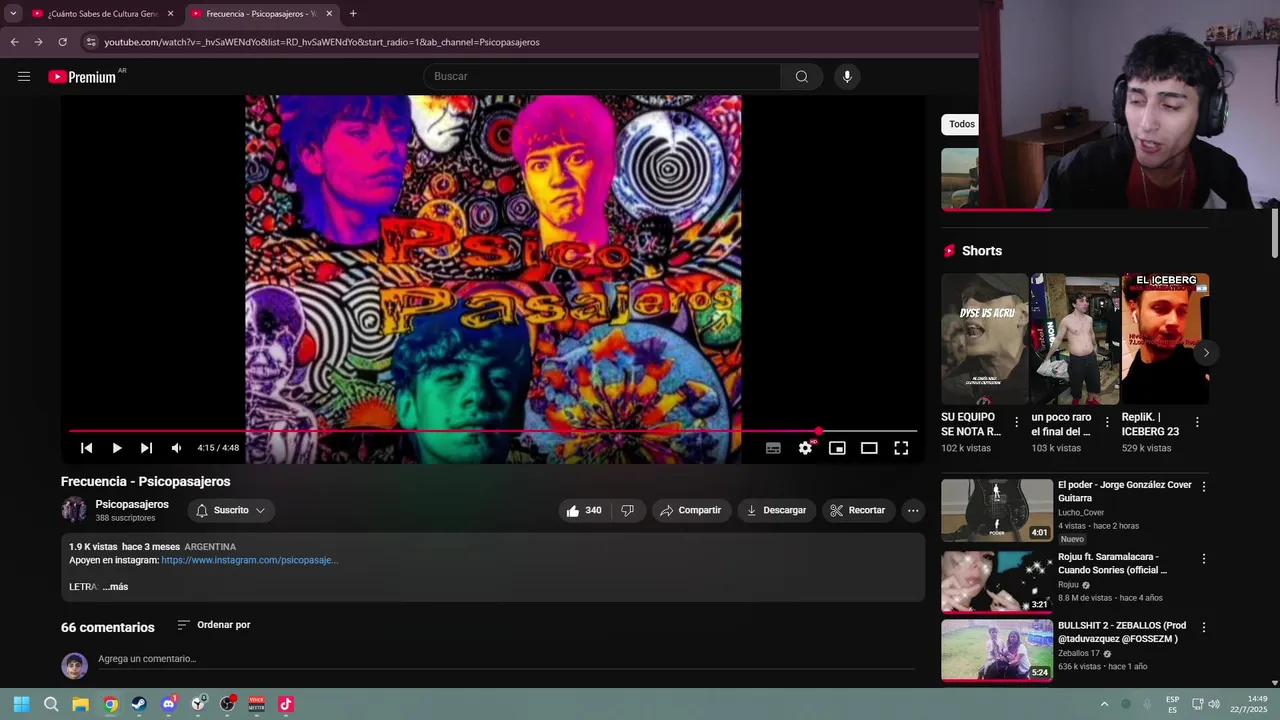Open the Psicopasajeros channel name link
The width and height of the screenshot is (1280, 720).
(x=132, y=505)
